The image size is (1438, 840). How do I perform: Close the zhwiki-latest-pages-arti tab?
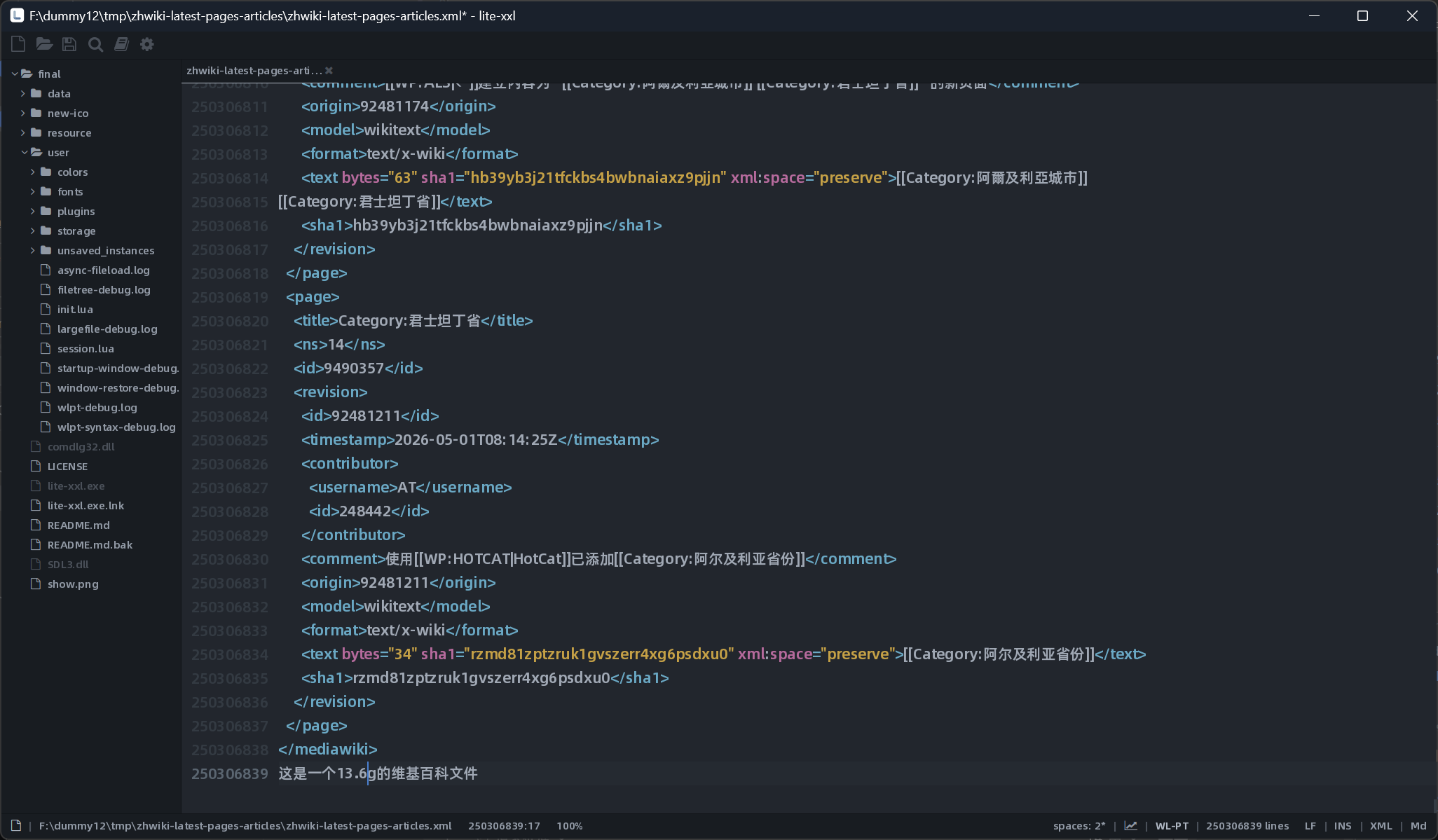(x=329, y=71)
